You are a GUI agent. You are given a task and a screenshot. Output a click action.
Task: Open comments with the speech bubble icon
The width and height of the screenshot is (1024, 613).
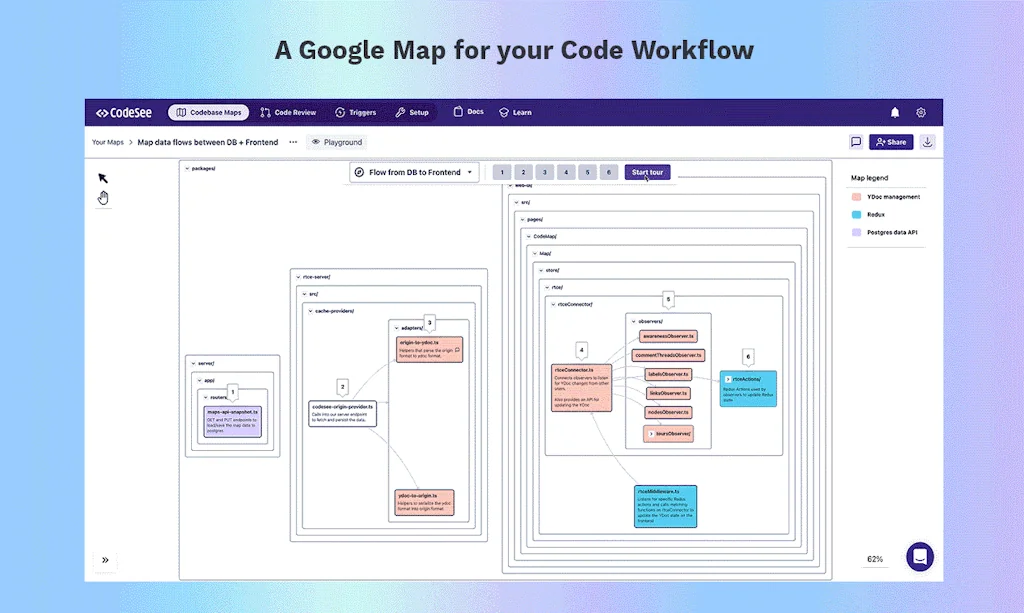(x=855, y=142)
